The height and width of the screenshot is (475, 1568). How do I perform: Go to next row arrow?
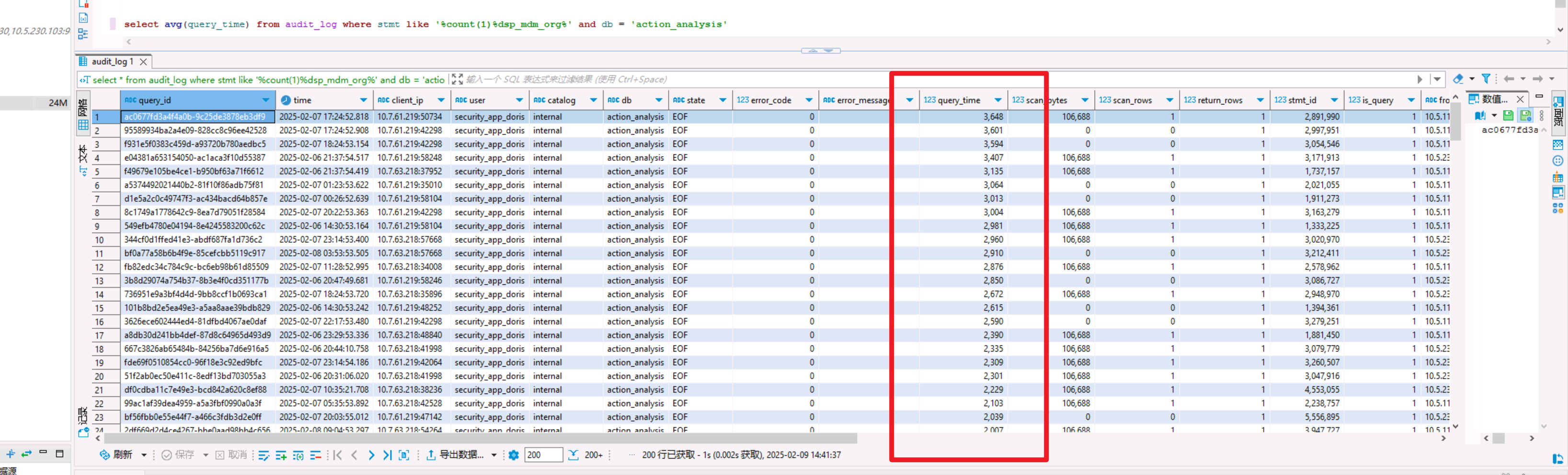point(371,455)
